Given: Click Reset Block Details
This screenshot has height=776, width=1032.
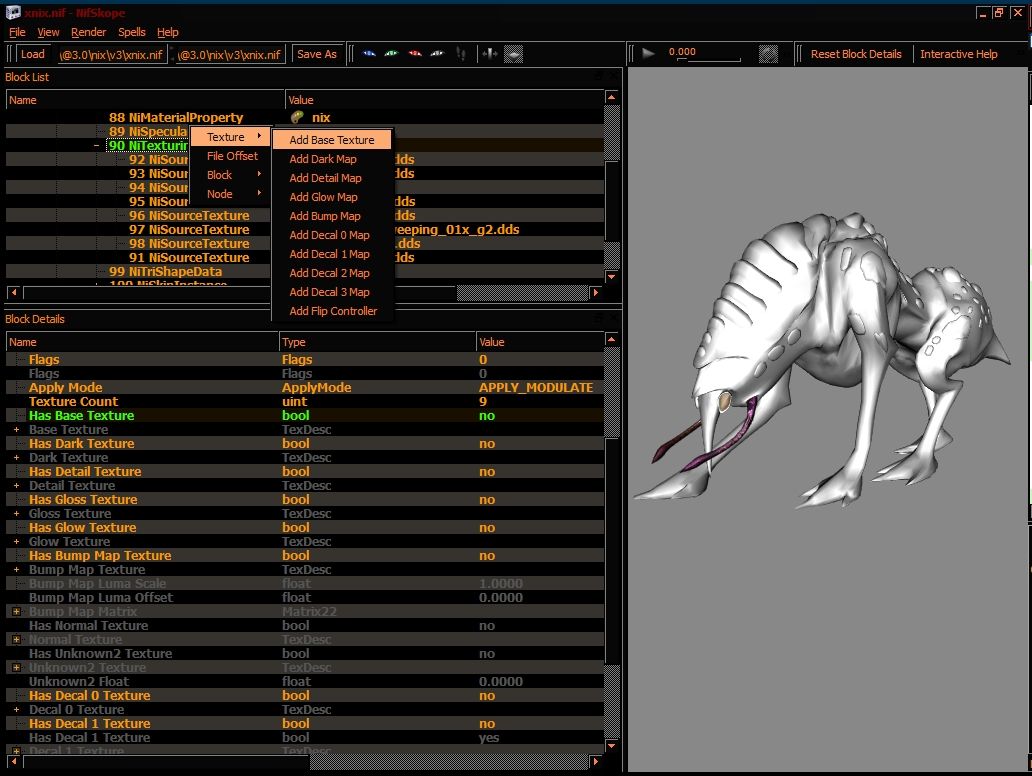Looking at the screenshot, I should click(x=856, y=54).
